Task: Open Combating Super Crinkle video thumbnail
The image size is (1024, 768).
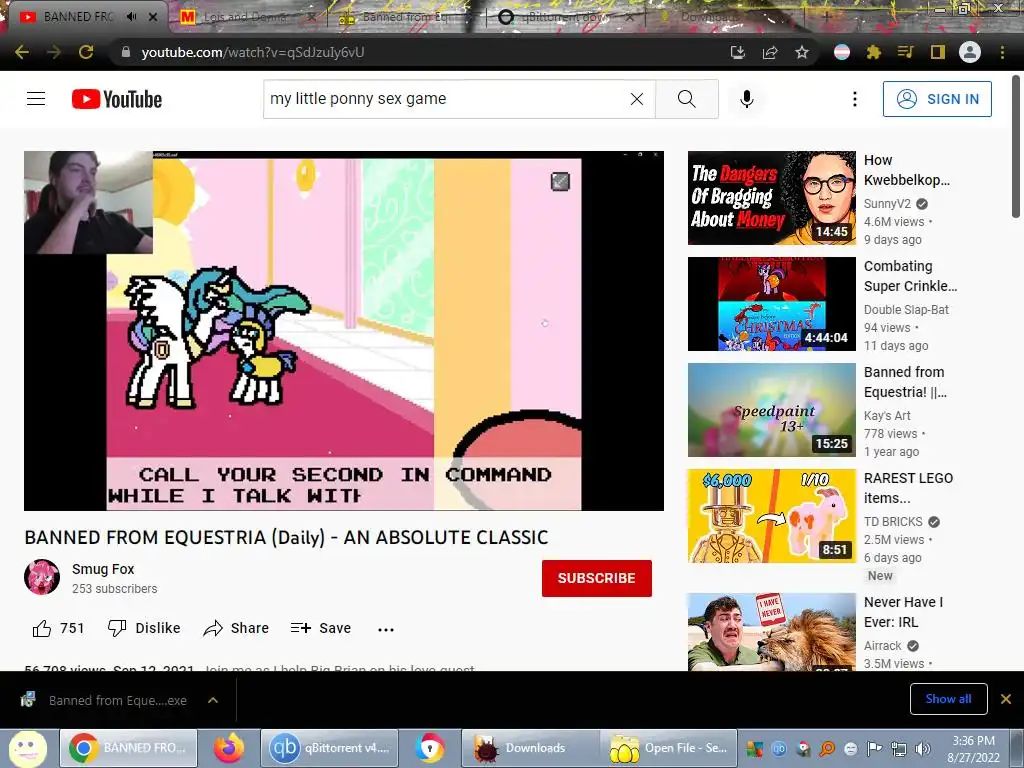Action: 772,304
